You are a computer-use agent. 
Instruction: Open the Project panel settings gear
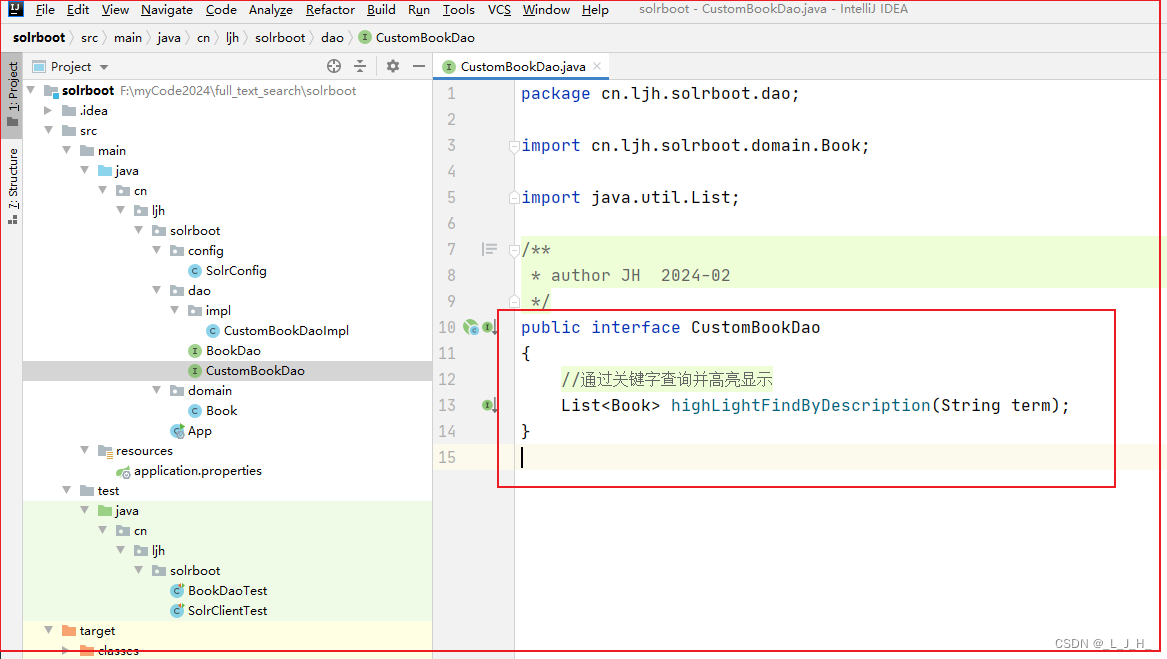[x=392, y=66]
